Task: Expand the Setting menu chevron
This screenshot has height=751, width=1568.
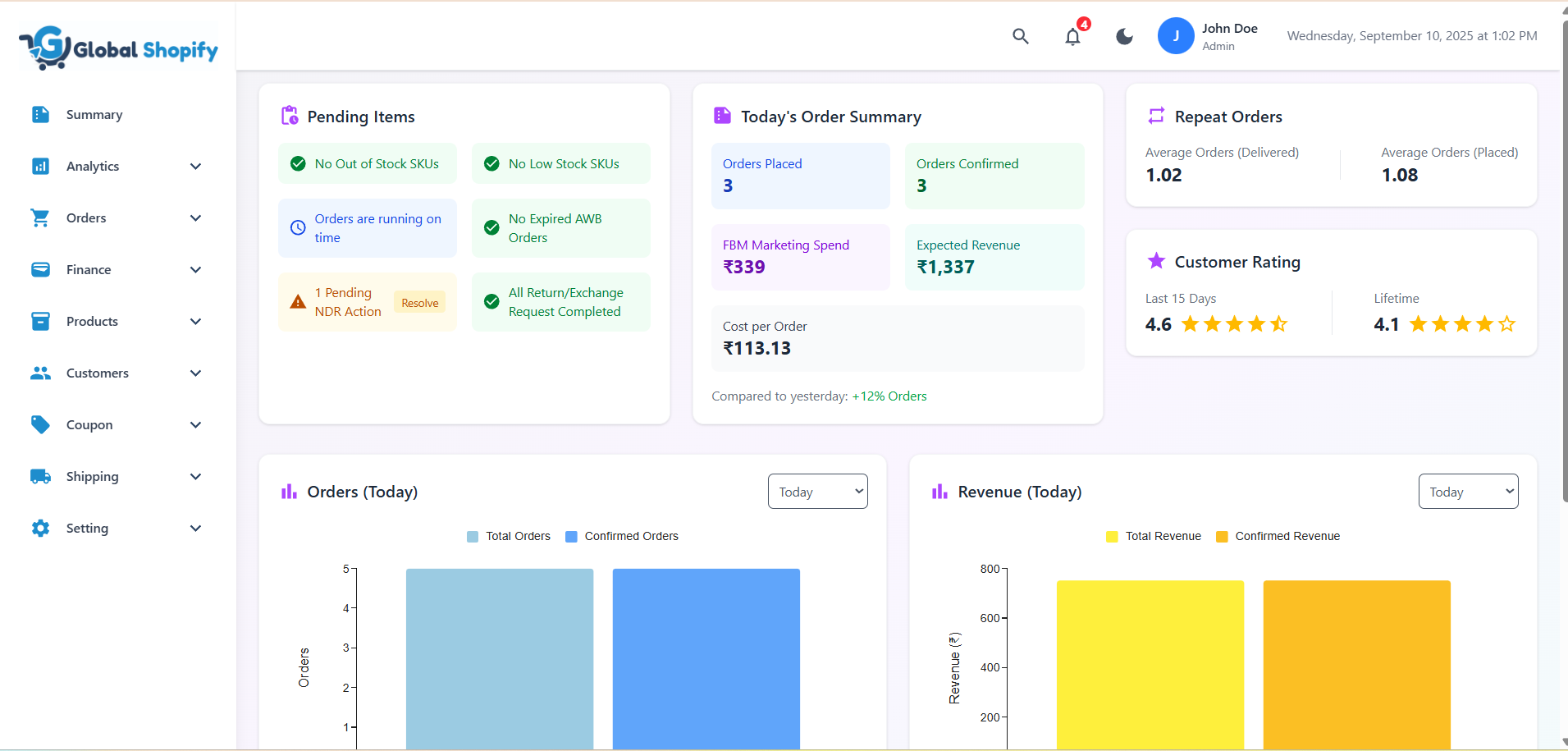Action: point(195,528)
